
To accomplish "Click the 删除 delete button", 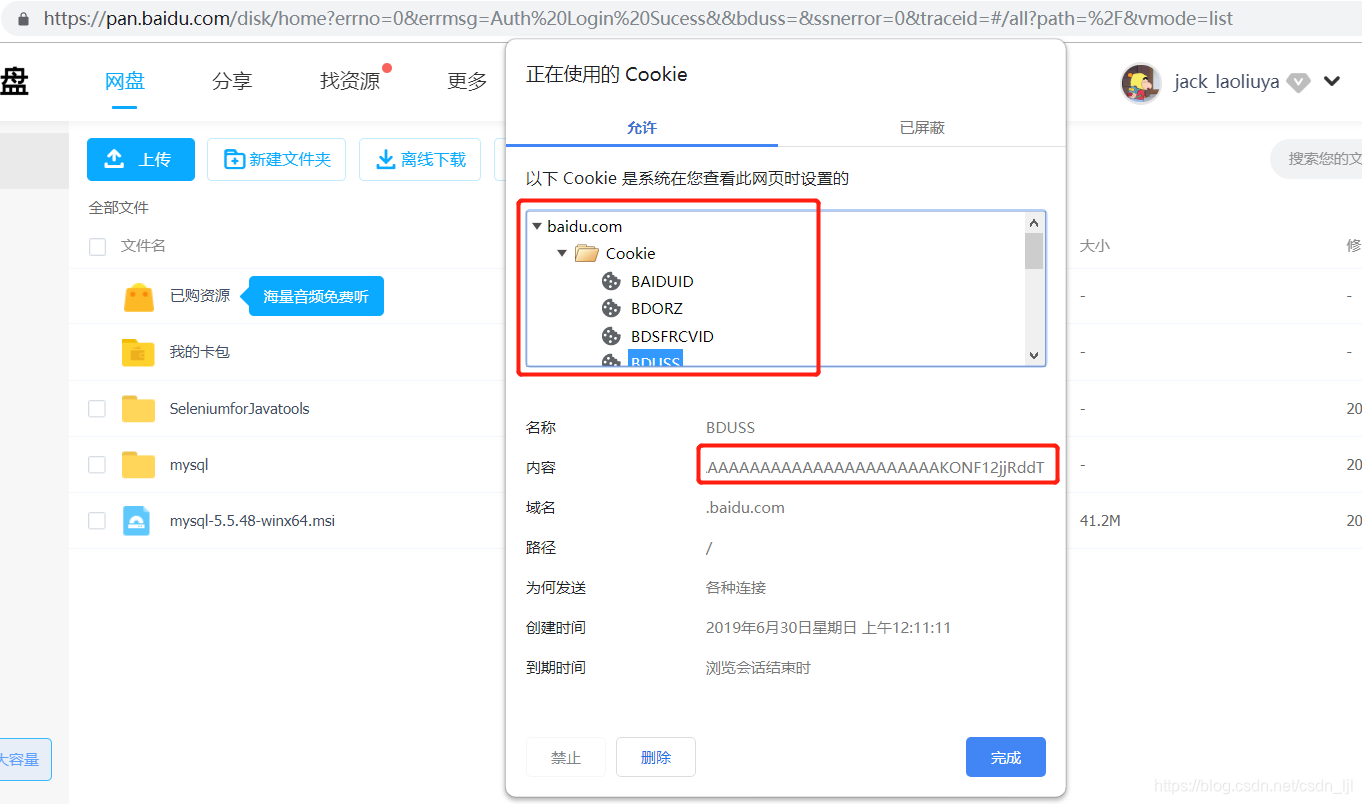I will [656, 757].
